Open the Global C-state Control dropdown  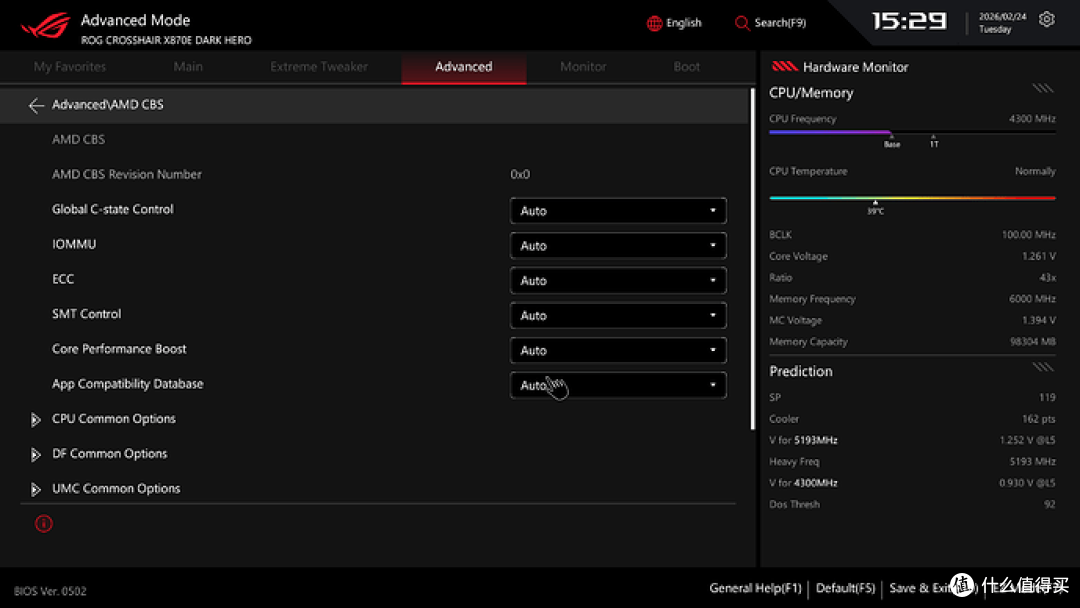(618, 211)
